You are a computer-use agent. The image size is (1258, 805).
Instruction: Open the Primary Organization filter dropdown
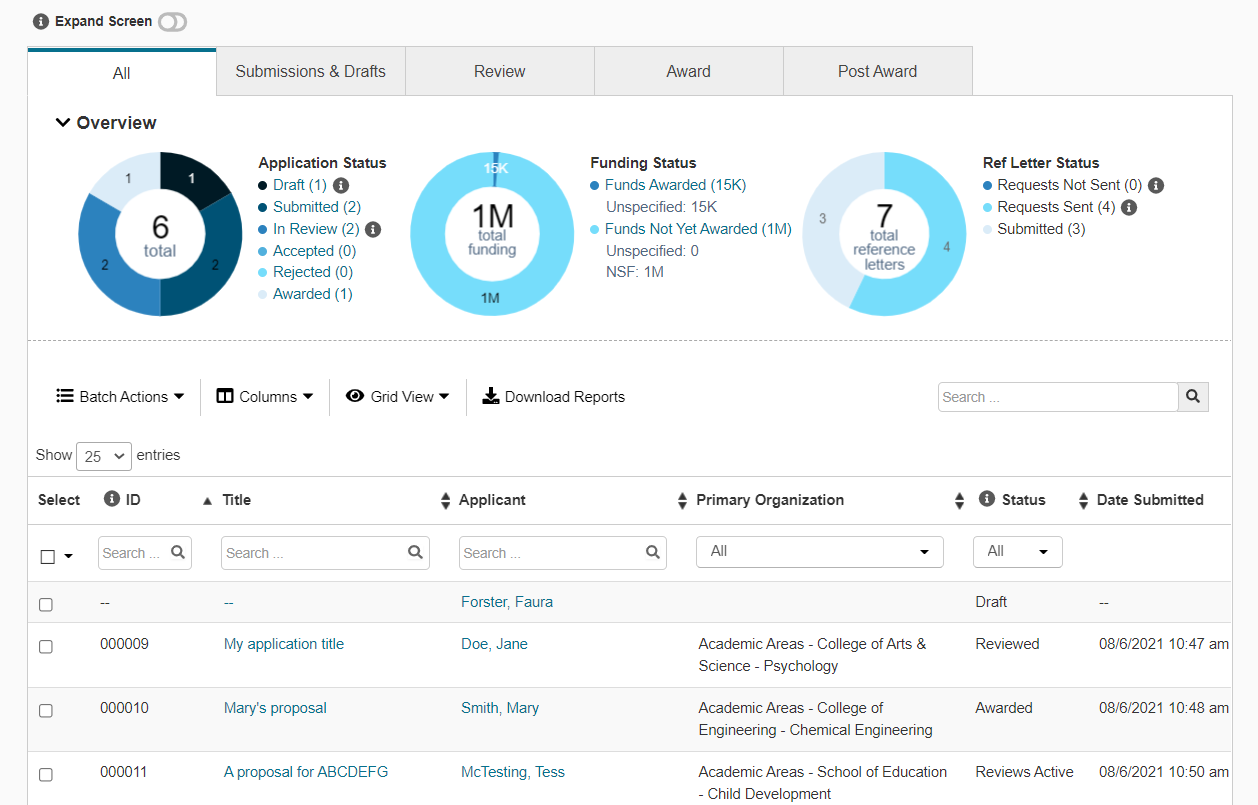click(x=820, y=551)
